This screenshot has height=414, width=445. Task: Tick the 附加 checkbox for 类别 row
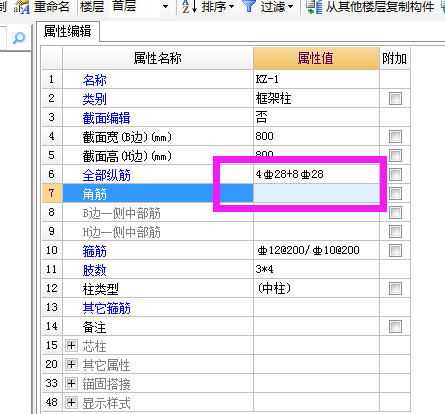pyautogui.click(x=395, y=98)
